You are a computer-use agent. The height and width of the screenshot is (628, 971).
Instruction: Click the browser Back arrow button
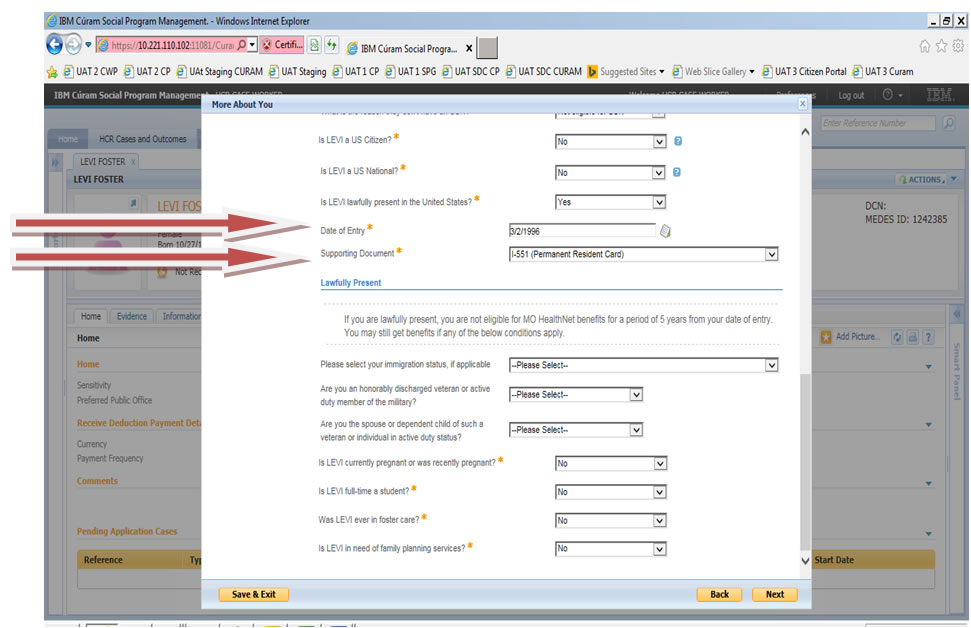pos(54,45)
